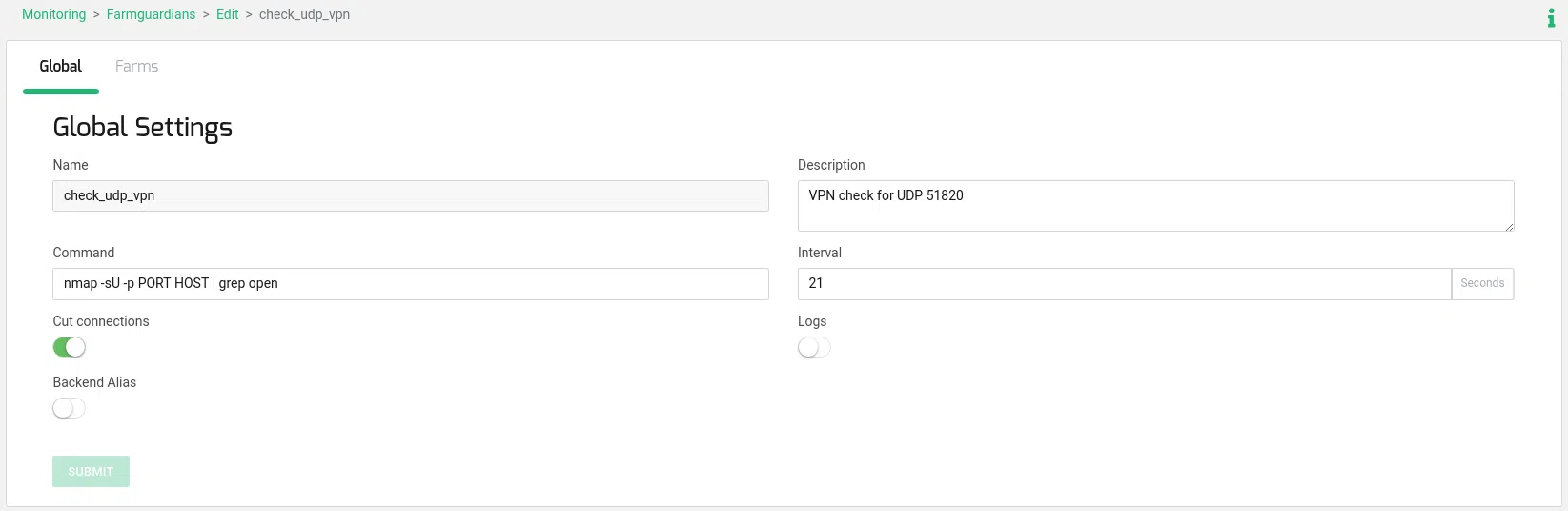Click the Cut connections label
Image resolution: width=1568 pixels, height=511 pixels.
click(101, 321)
